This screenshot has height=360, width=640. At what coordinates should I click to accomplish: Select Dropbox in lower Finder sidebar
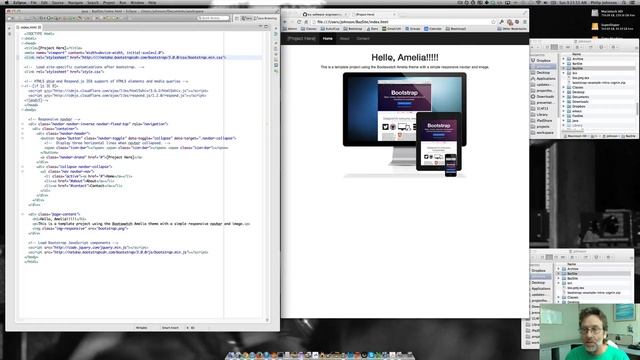click(539, 271)
